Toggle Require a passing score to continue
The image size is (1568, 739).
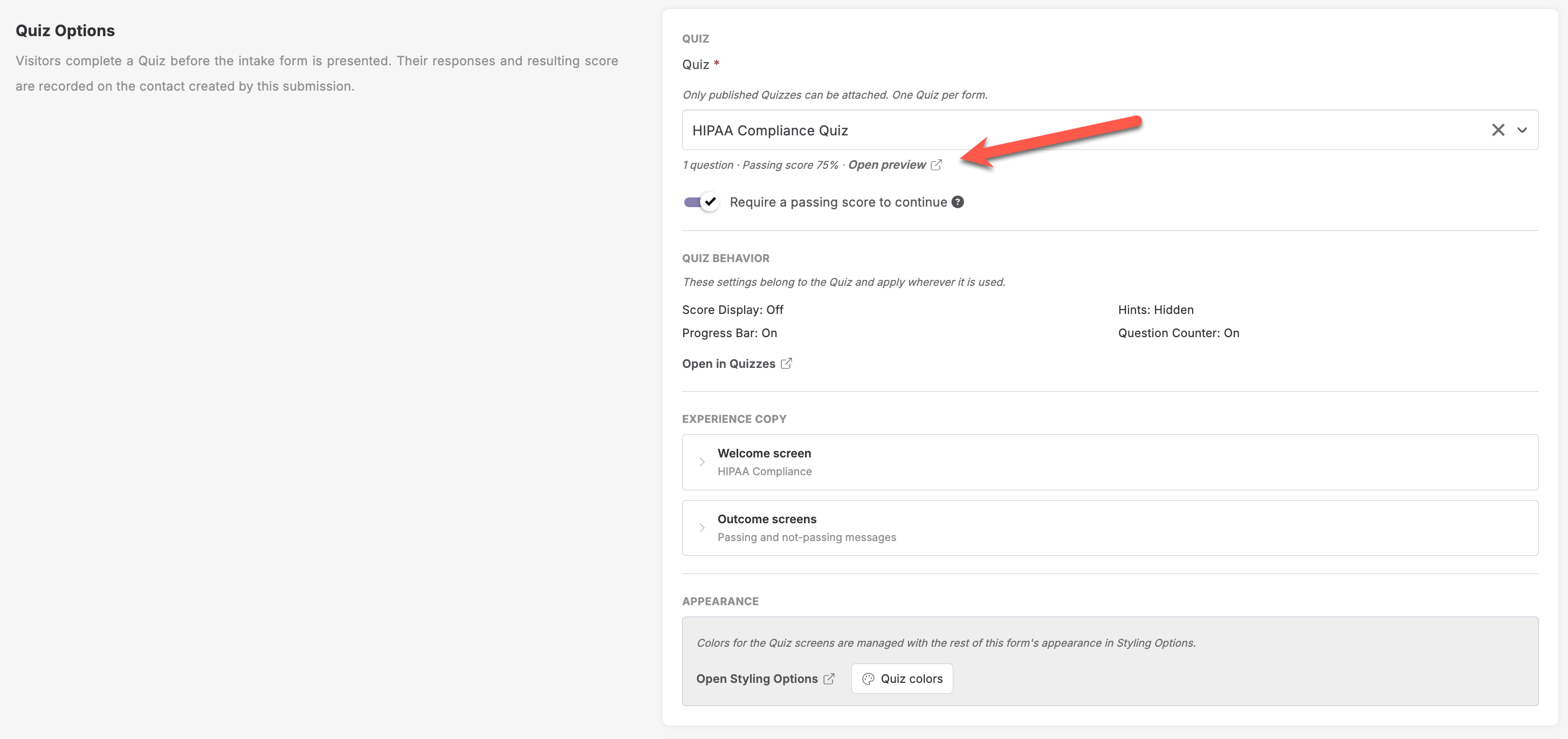tap(701, 202)
